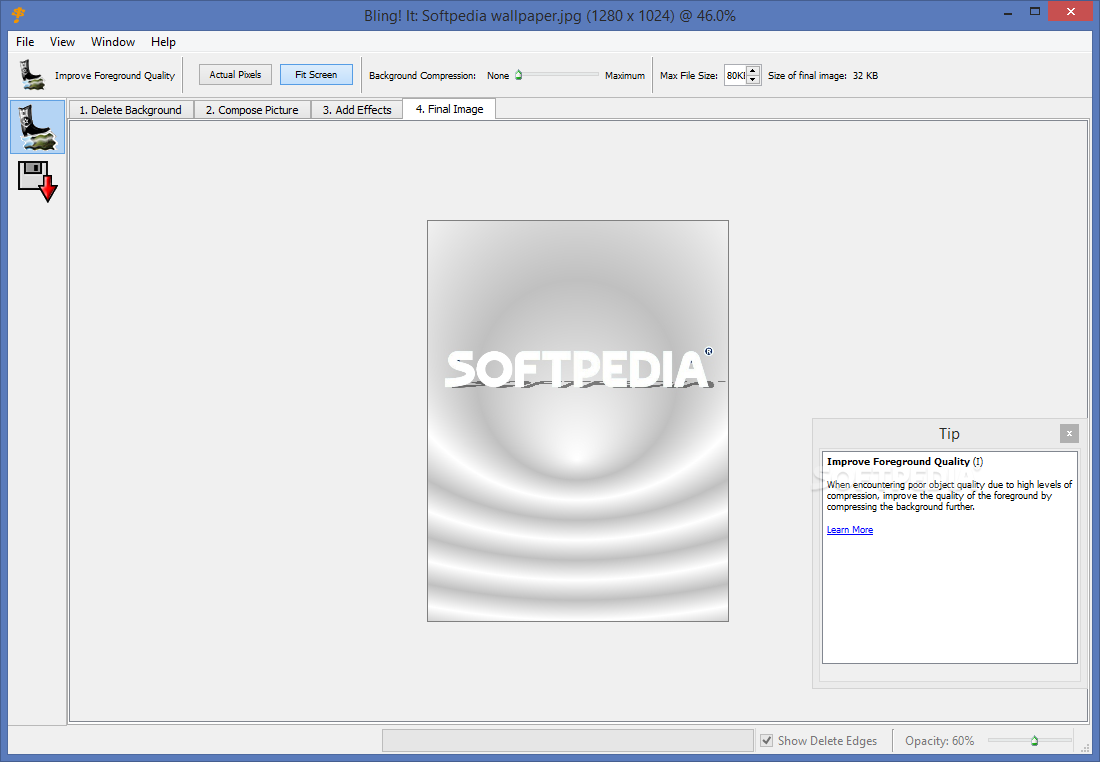Open the Window menu
This screenshot has height=762, width=1100.
113,42
